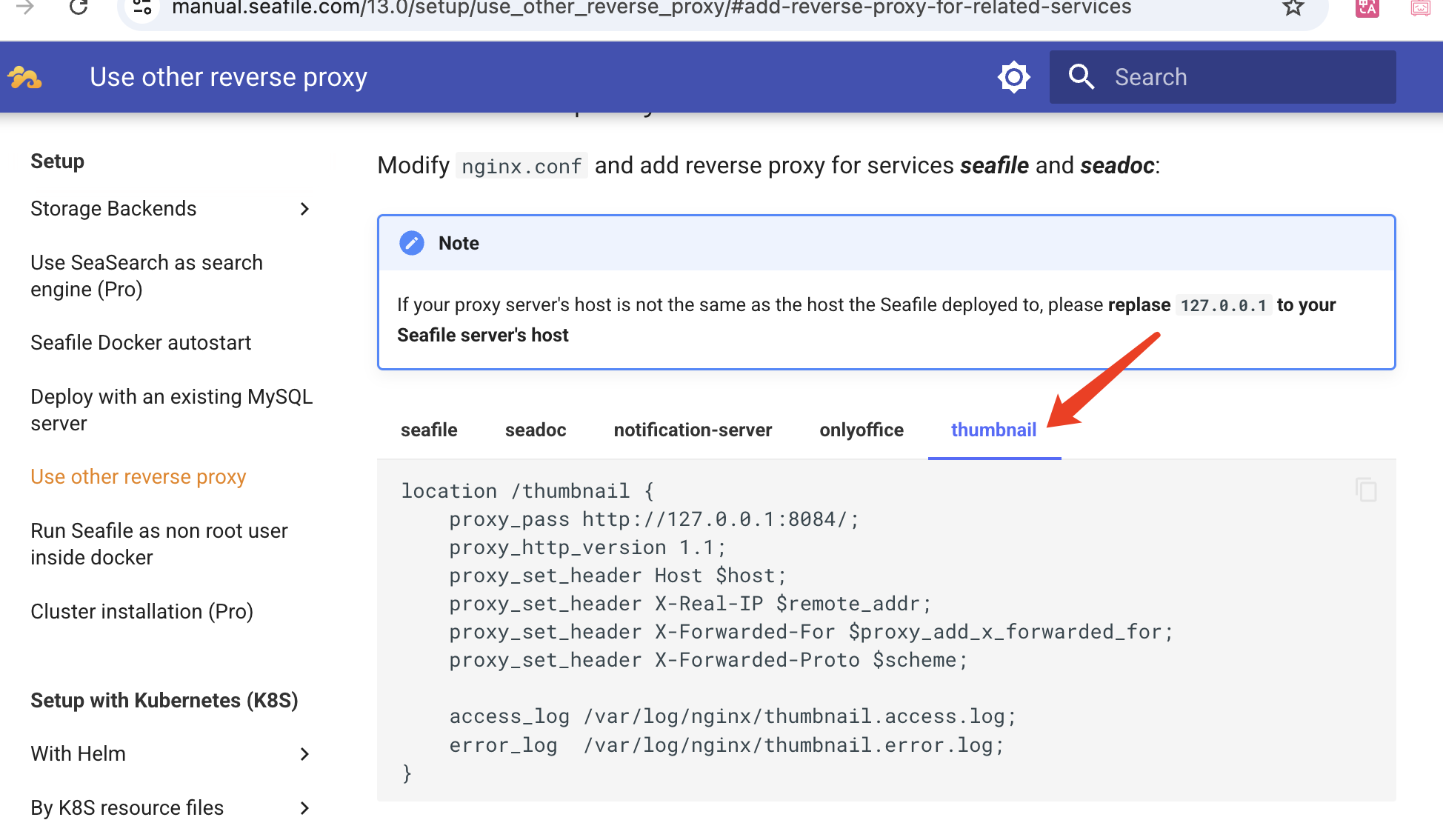Click the proxy_set_header Host $host line
Viewport: 1443px width, 840px height.
click(x=618, y=576)
